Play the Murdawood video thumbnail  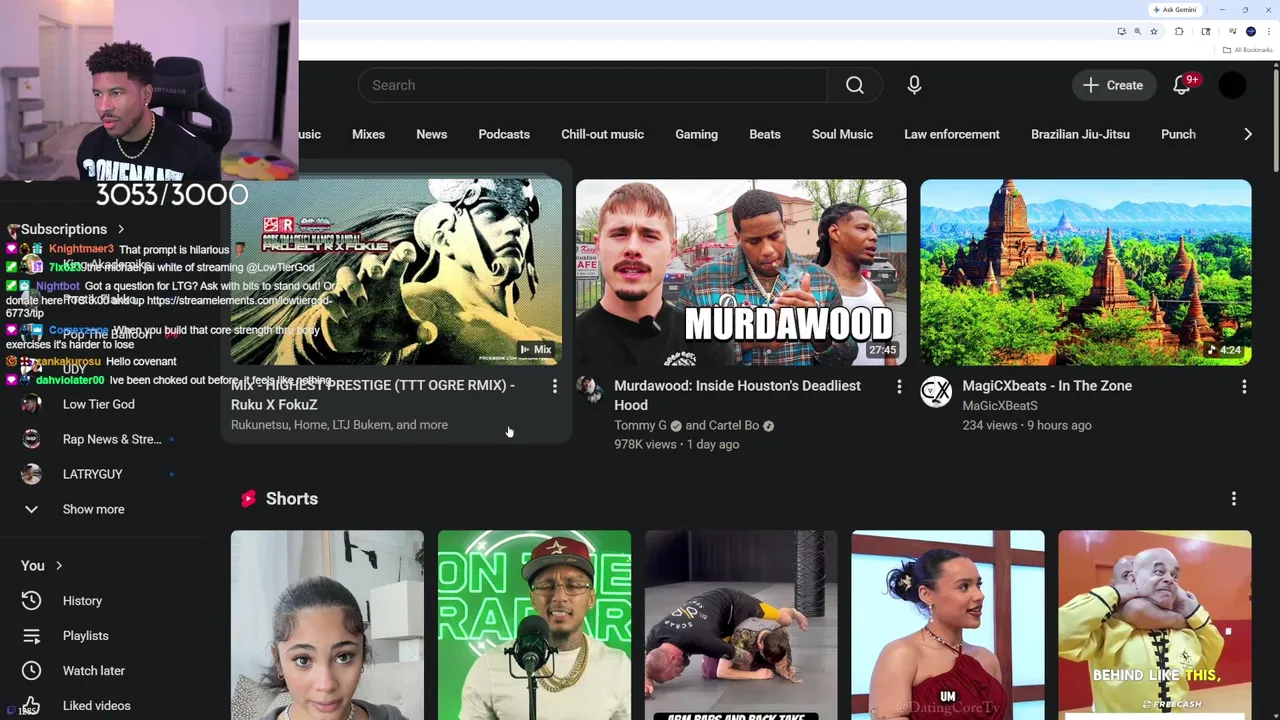pyautogui.click(x=741, y=273)
